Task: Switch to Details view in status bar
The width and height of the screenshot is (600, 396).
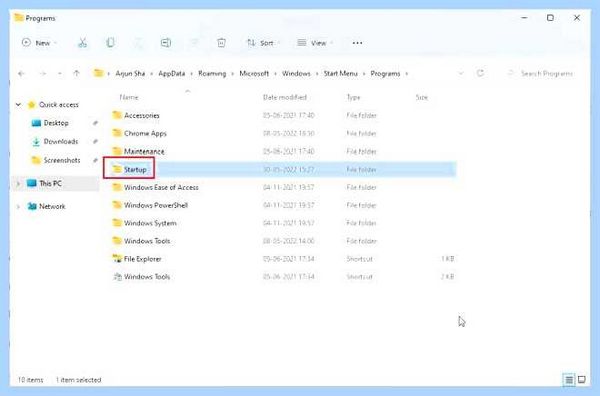Action: (x=569, y=380)
